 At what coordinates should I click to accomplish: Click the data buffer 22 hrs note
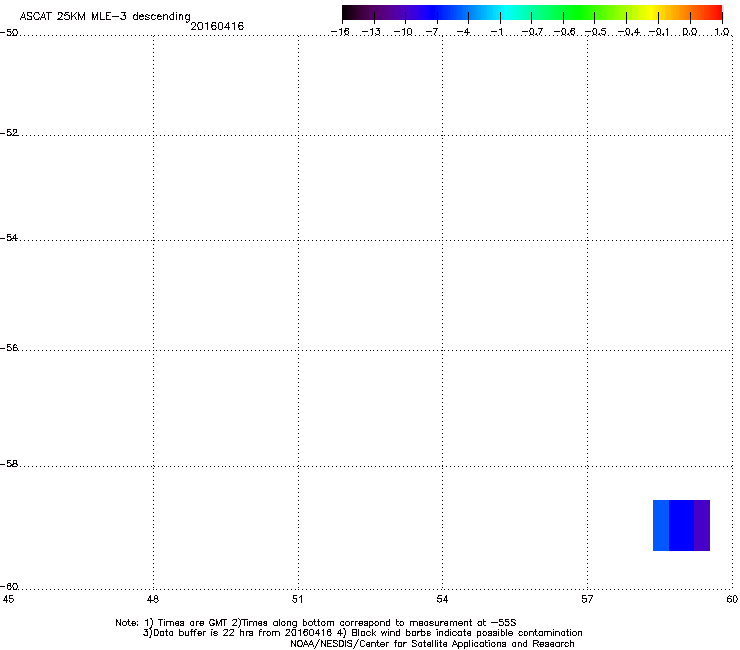[362, 633]
